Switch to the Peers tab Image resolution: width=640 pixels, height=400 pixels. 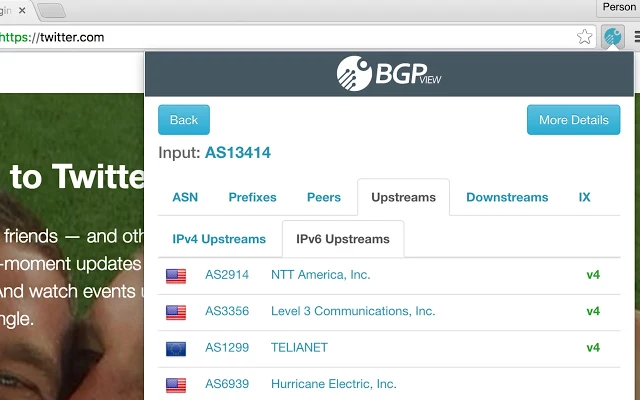tap(324, 197)
